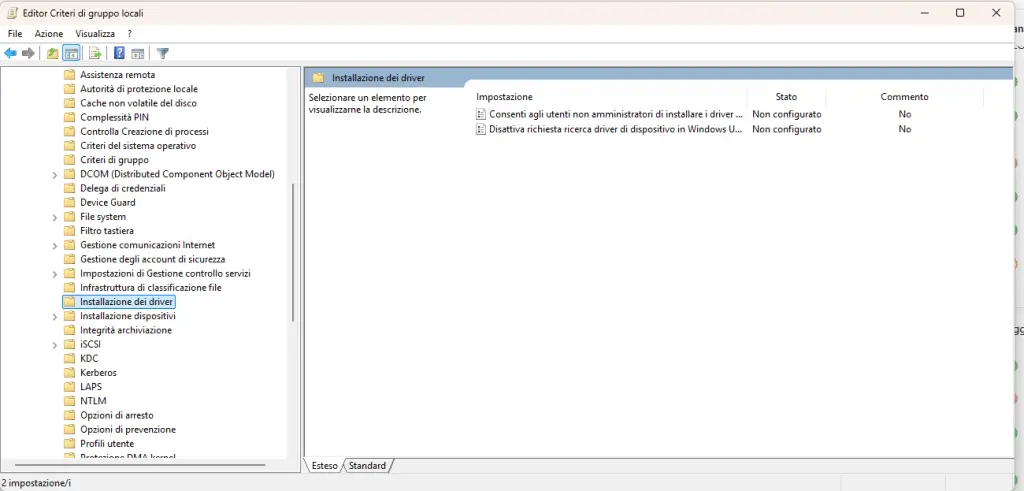
Task: Select Consenti agli utenti non amministratori setting
Action: tap(616, 114)
